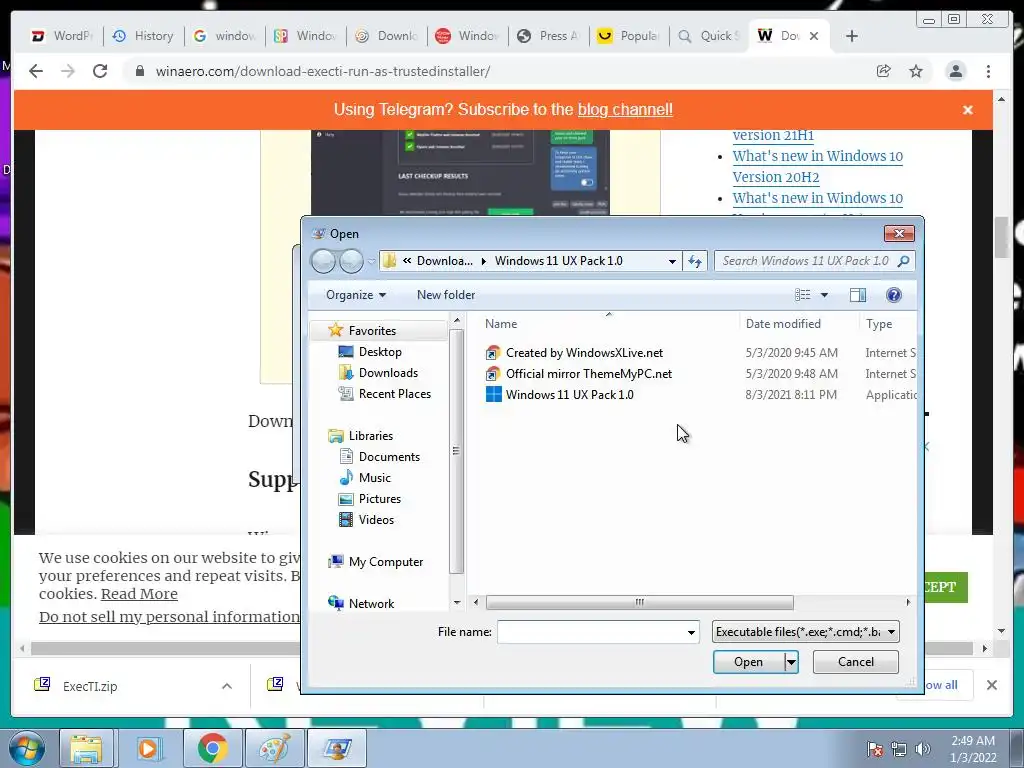Click Libraries header in navigation pane
The width and height of the screenshot is (1024, 768).
(x=370, y=436)
